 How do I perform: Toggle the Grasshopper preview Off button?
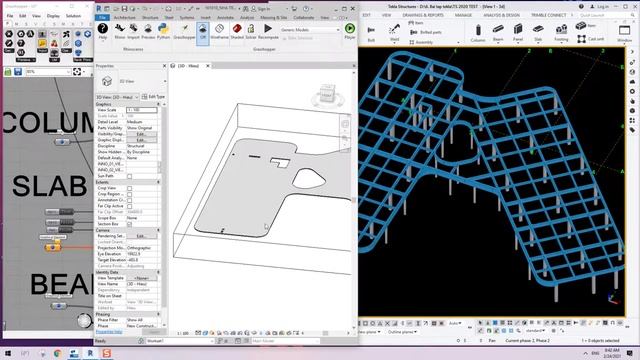point(203,33)
